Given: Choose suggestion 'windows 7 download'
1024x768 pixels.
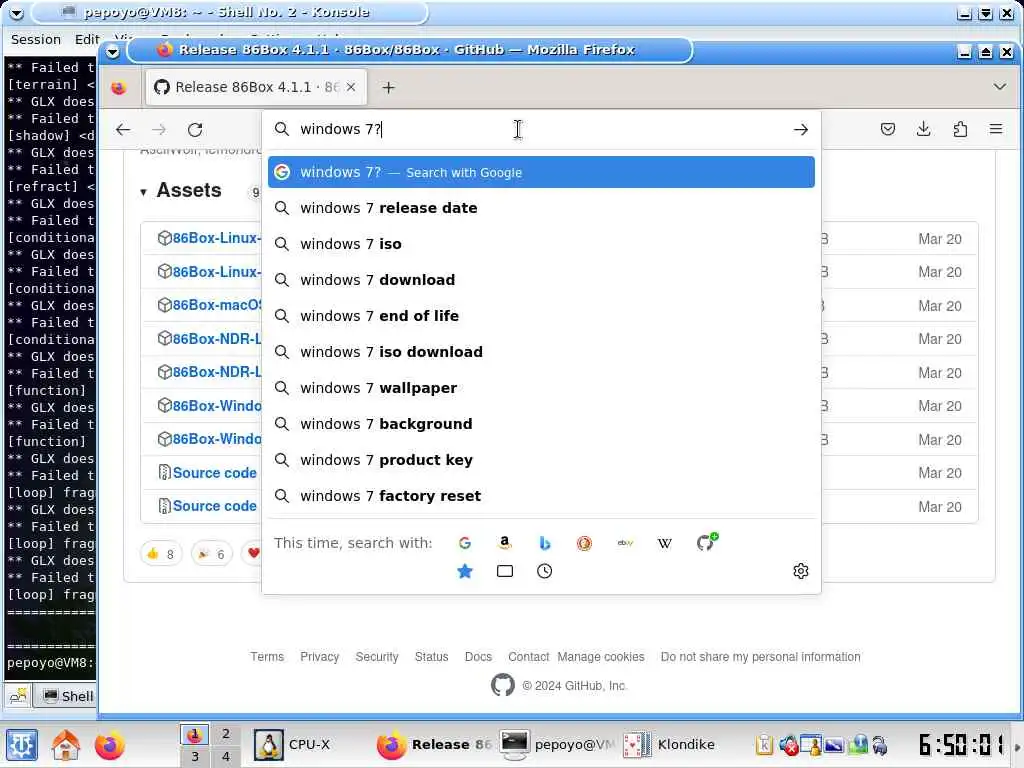Looking at the screenshot, I should (x=541, y=280).
